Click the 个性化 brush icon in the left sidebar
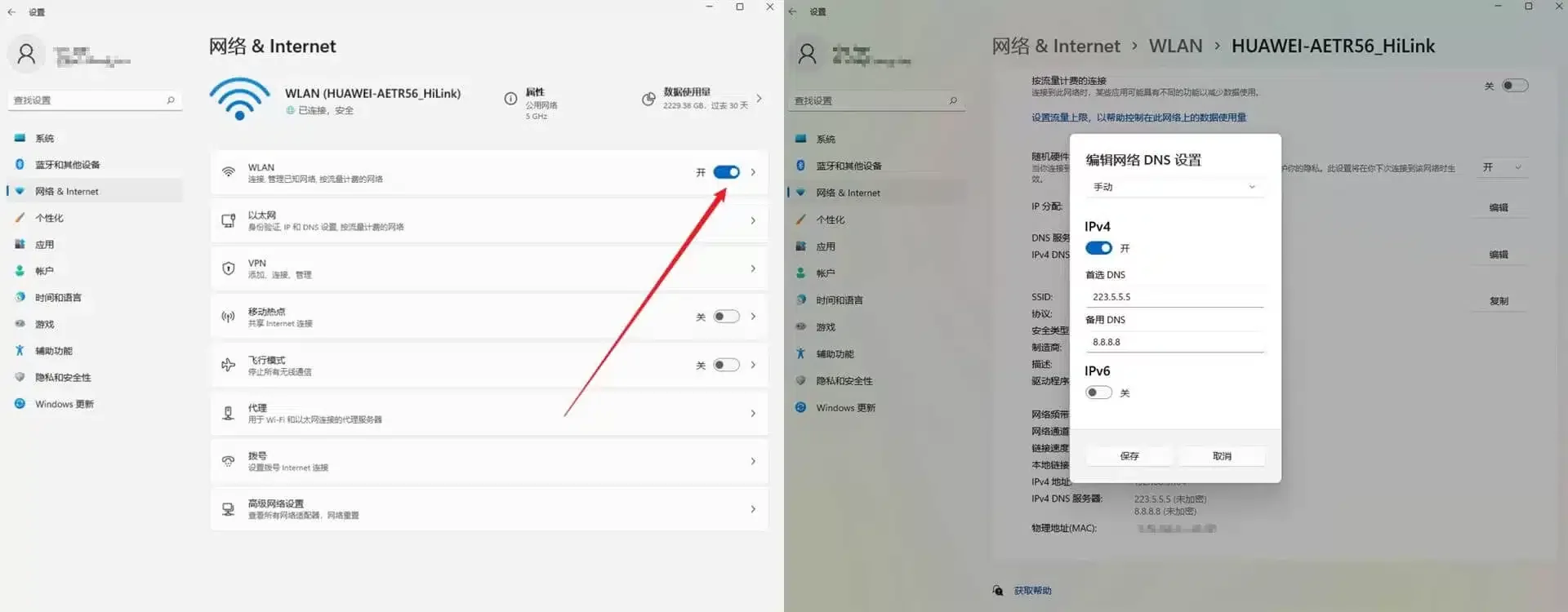1568x612 pixels. click(x=20, y=218)
